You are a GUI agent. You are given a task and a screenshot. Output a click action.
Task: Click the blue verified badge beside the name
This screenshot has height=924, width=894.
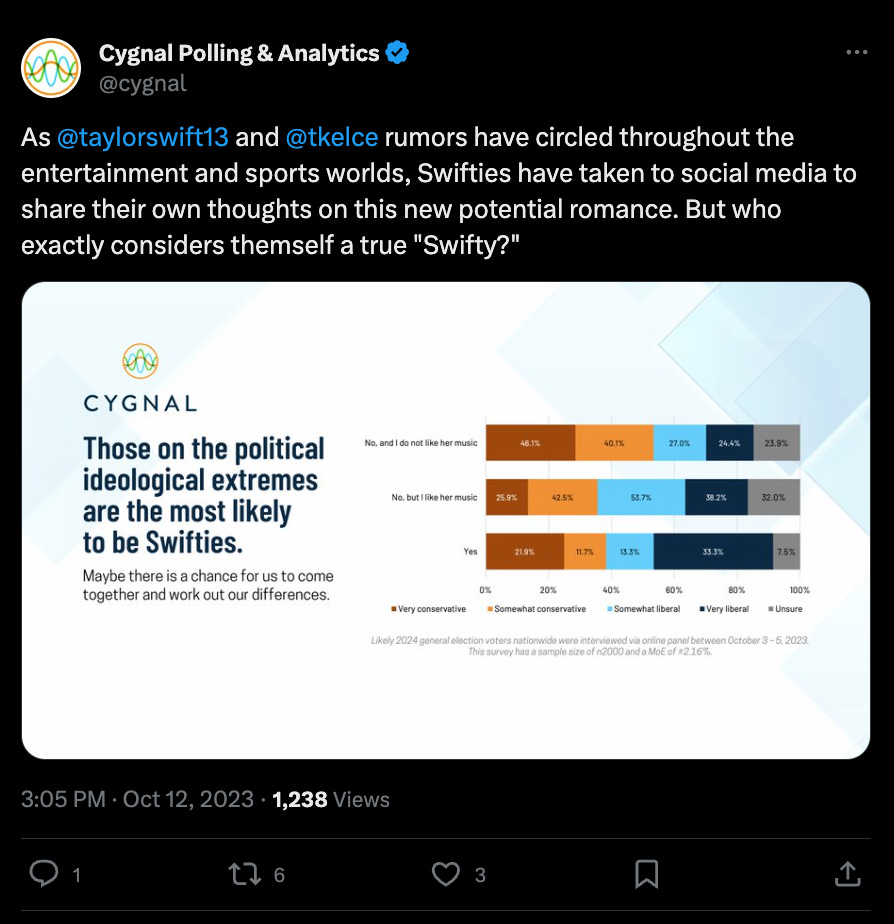click(396, 52)
